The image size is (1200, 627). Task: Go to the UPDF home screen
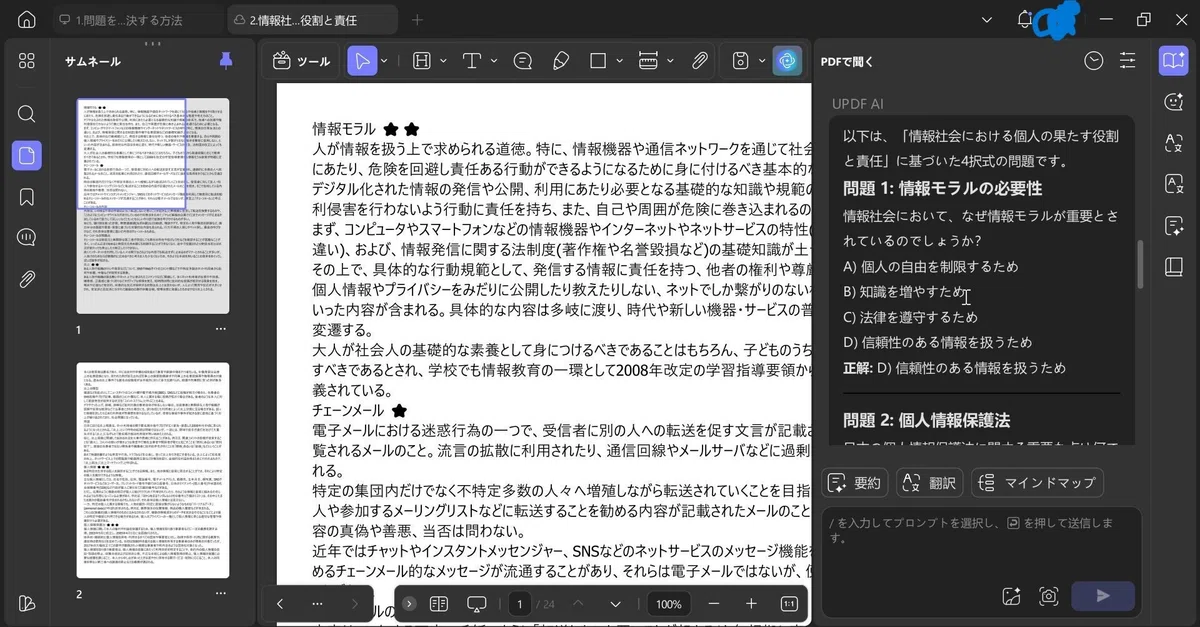point(27,19)
